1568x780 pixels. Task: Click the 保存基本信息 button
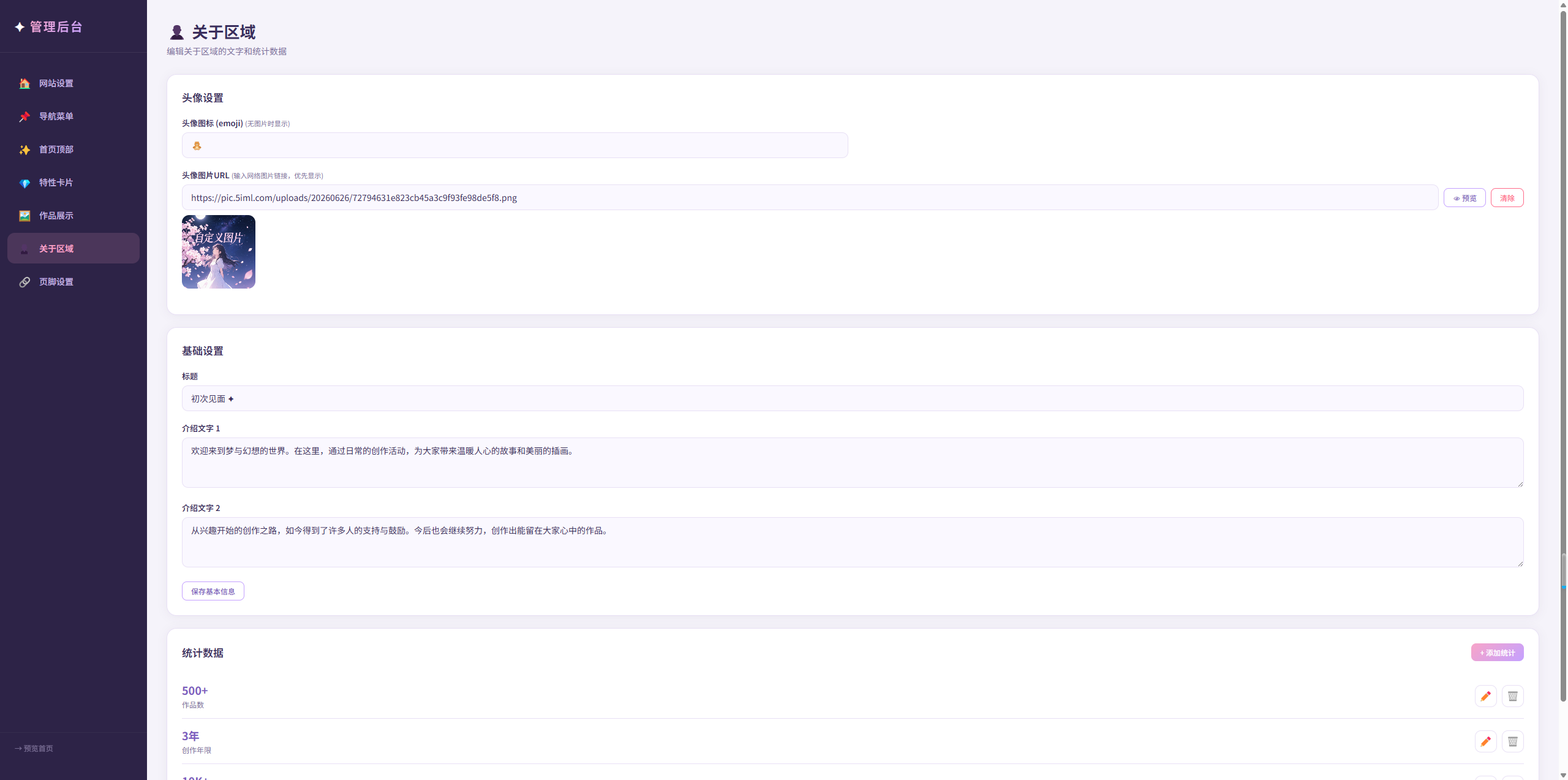click(213, 591)
